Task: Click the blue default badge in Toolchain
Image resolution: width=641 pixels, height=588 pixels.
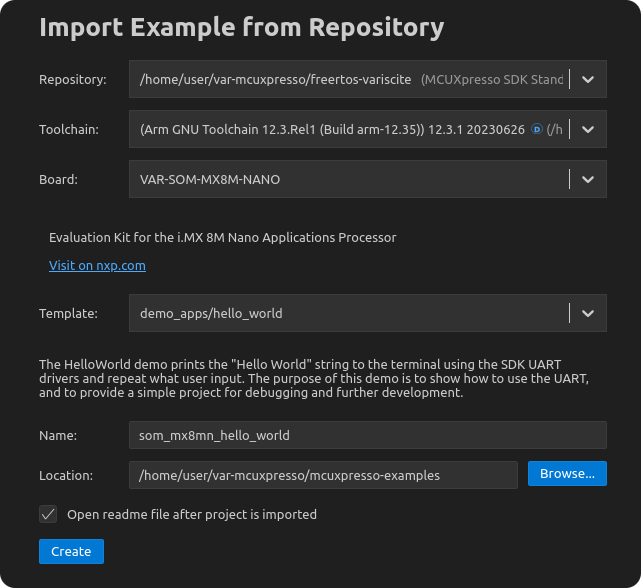Action: point(536,129)
